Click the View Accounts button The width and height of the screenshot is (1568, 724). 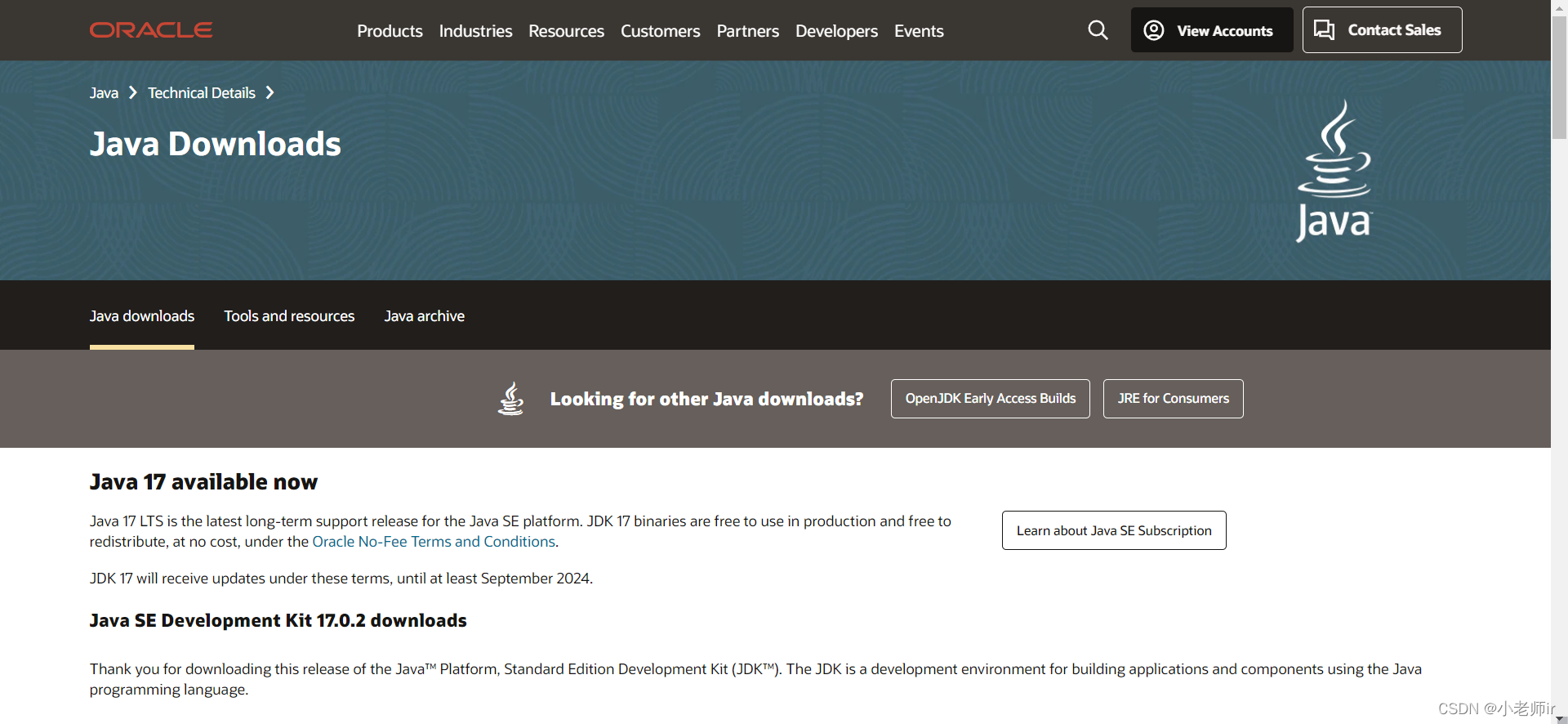[1212, 30]
